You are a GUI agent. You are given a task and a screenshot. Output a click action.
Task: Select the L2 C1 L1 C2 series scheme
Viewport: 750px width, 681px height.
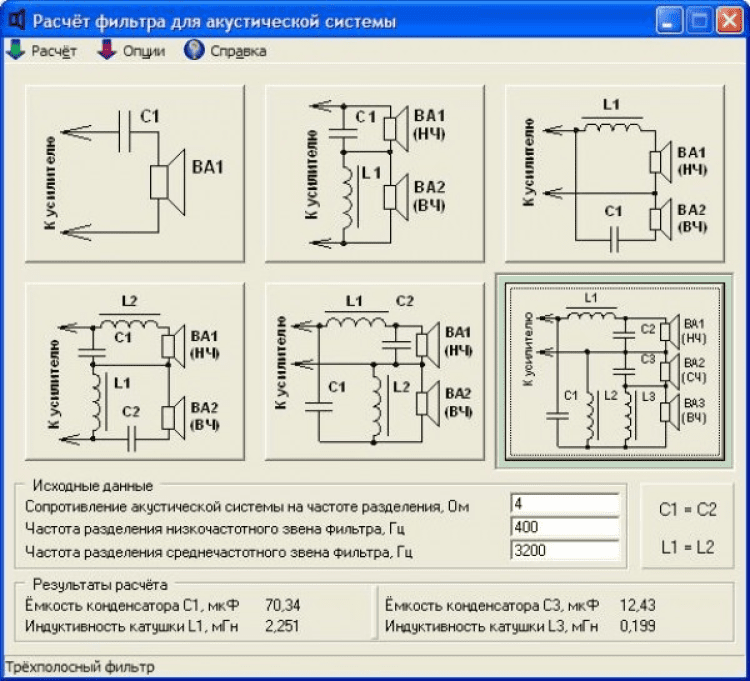pyautogui.click(x=135, y=372)
